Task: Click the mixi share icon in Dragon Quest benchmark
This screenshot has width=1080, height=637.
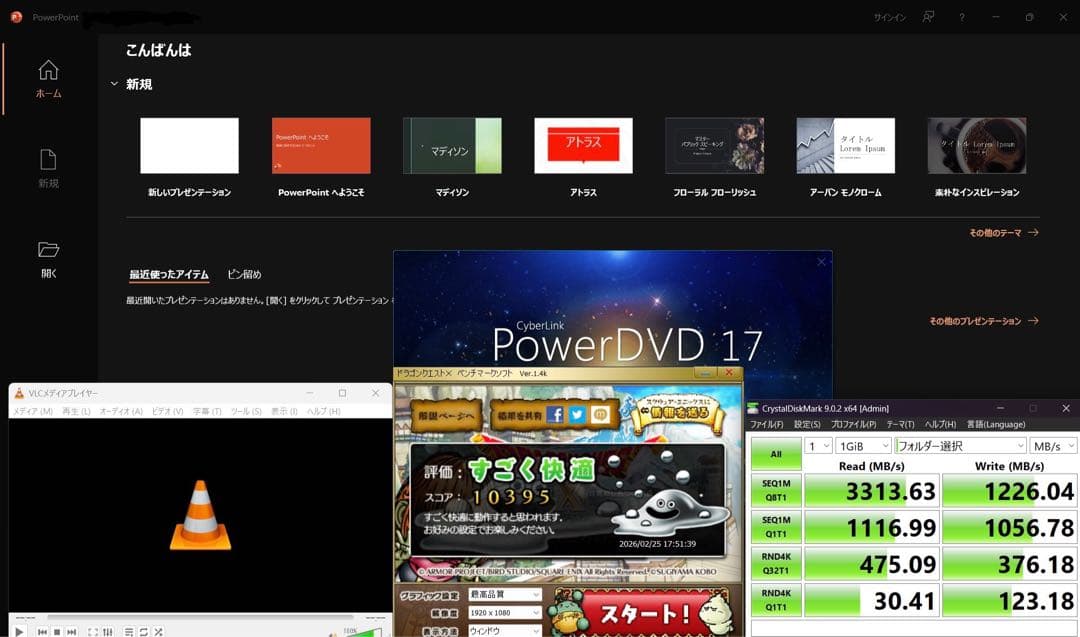Action: 600,415
